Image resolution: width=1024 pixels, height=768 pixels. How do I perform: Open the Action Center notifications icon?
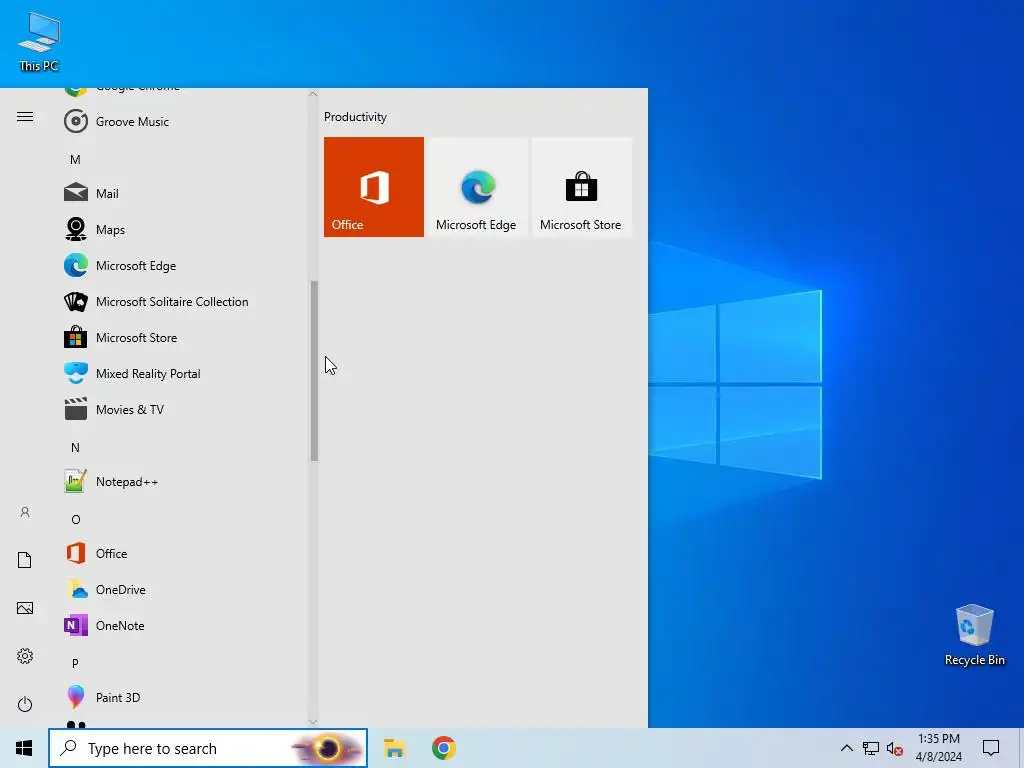991,748
